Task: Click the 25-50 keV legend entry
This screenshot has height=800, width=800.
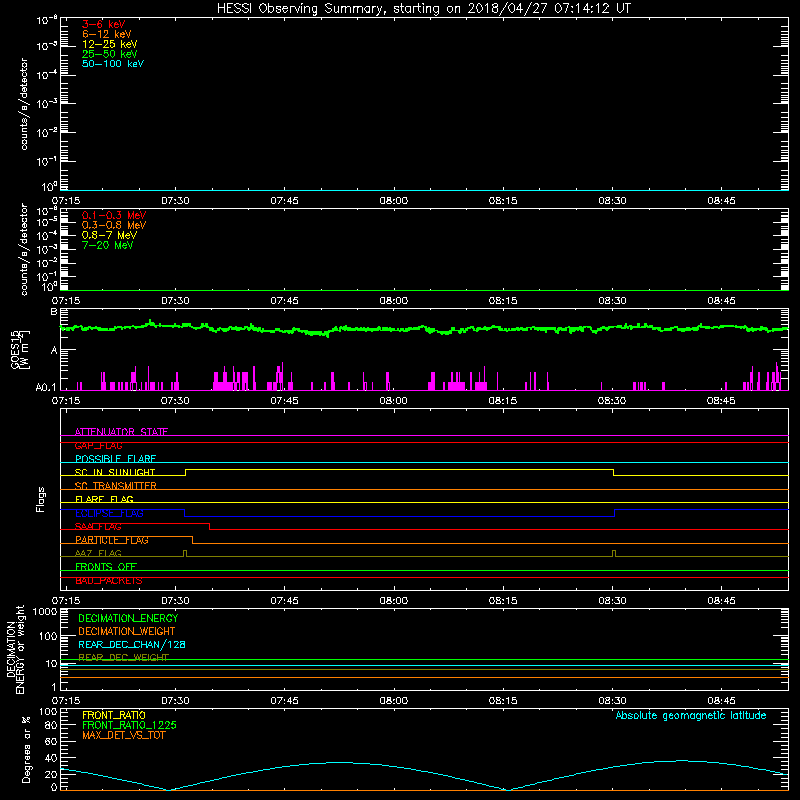Action: click(110, 54)
